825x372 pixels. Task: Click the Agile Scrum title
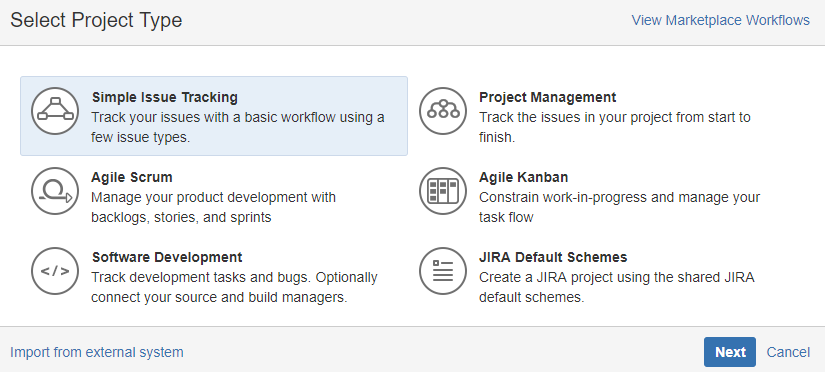click(132, 177)
